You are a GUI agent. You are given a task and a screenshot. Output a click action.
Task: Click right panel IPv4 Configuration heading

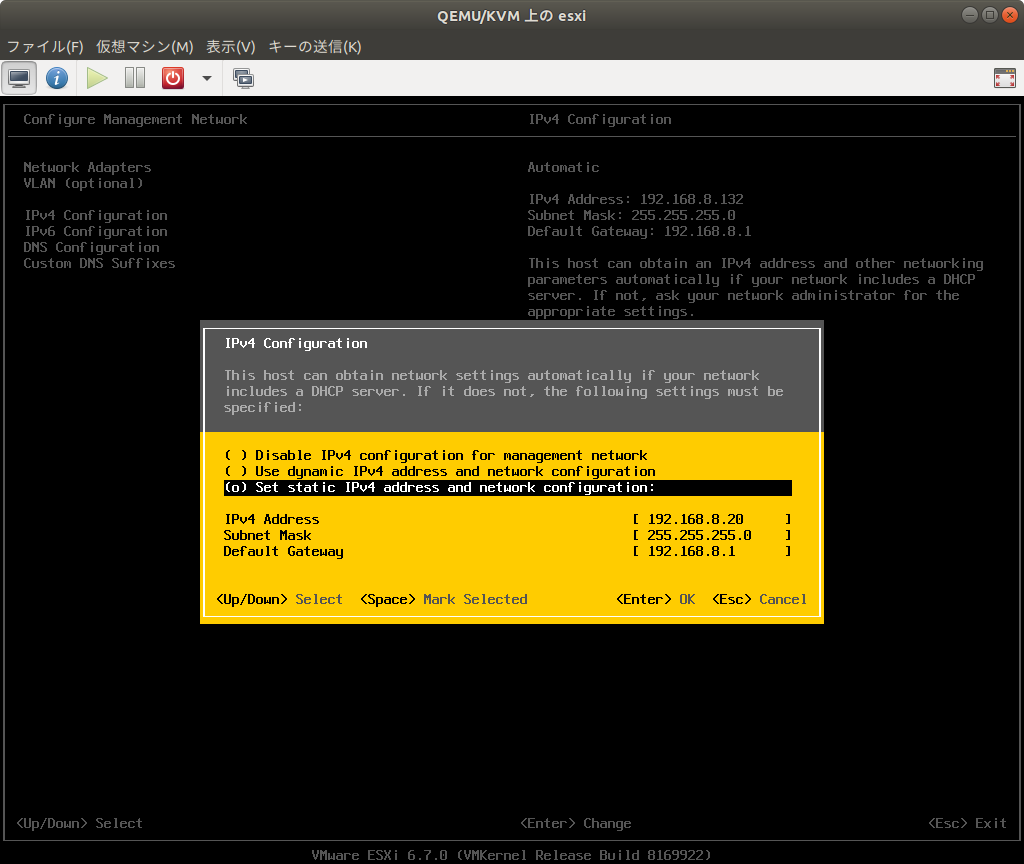tap(600, 120)
